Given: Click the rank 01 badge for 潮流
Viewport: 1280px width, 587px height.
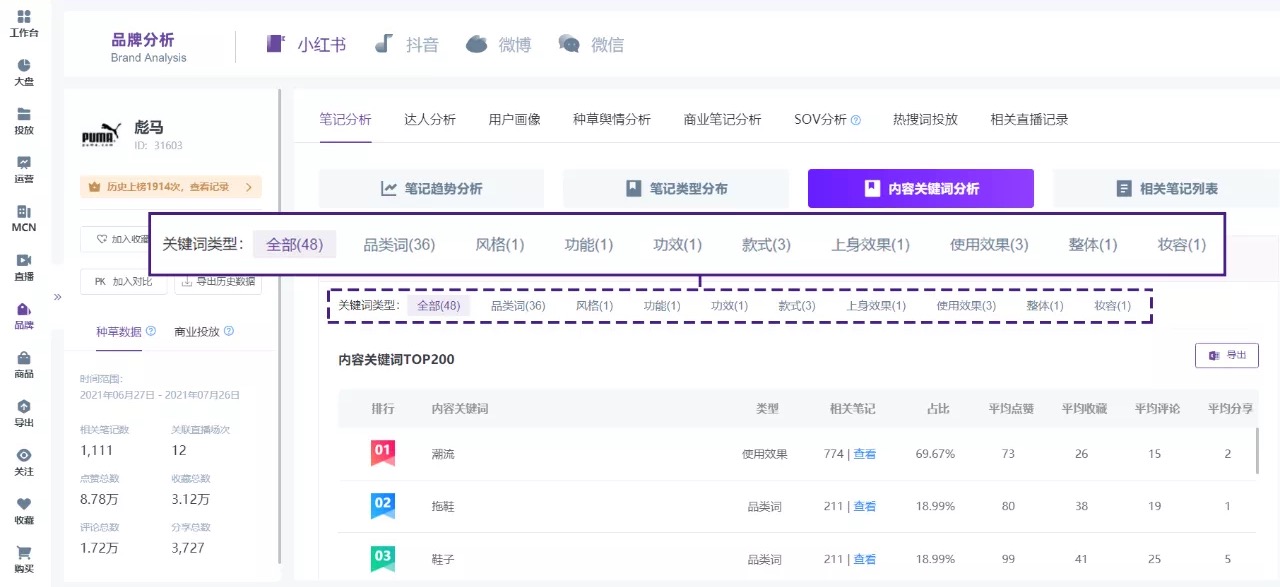Looking at the screenshot, I should pos(382,453).
